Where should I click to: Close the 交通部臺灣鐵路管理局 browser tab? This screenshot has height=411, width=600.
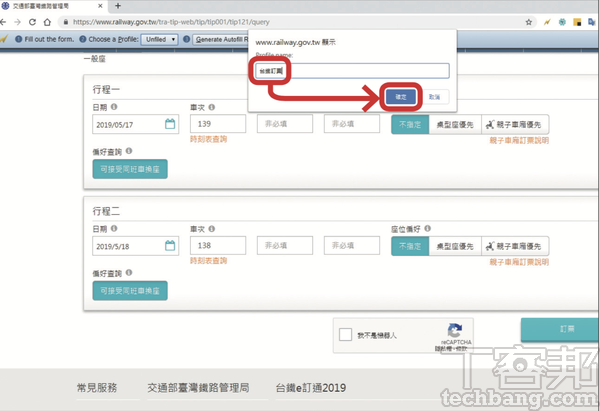(x=100, y=6)
